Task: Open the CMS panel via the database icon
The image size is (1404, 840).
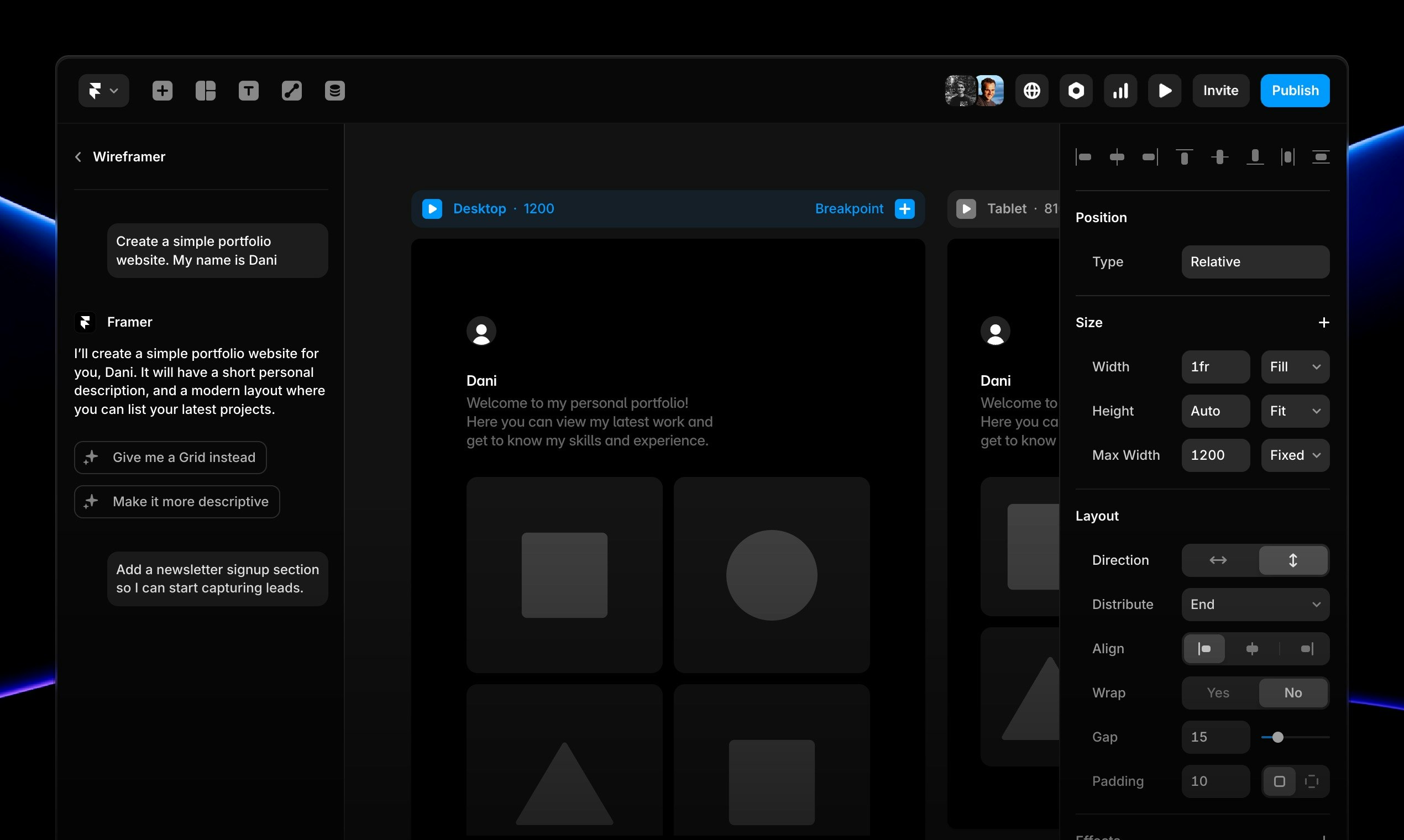Action: 334,91
